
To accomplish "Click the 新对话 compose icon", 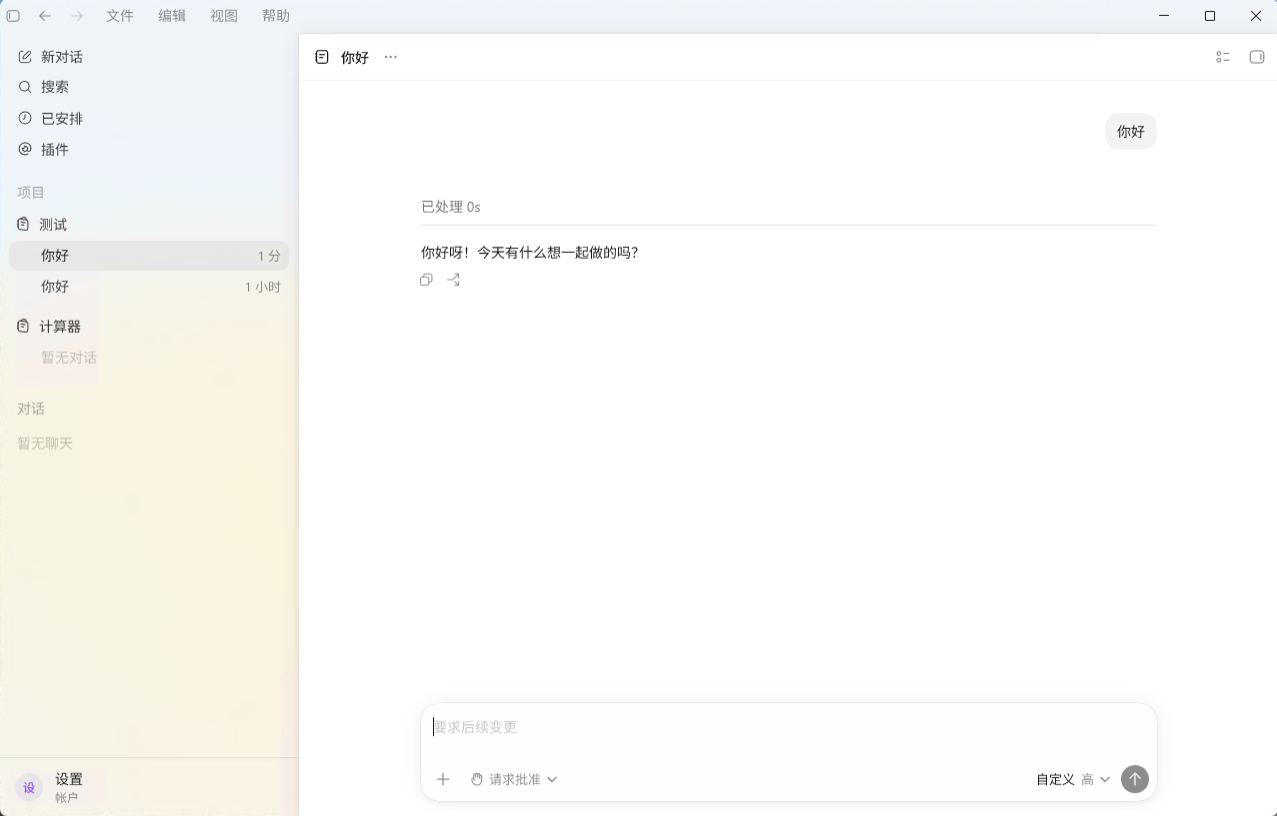I will click(25, 57).
